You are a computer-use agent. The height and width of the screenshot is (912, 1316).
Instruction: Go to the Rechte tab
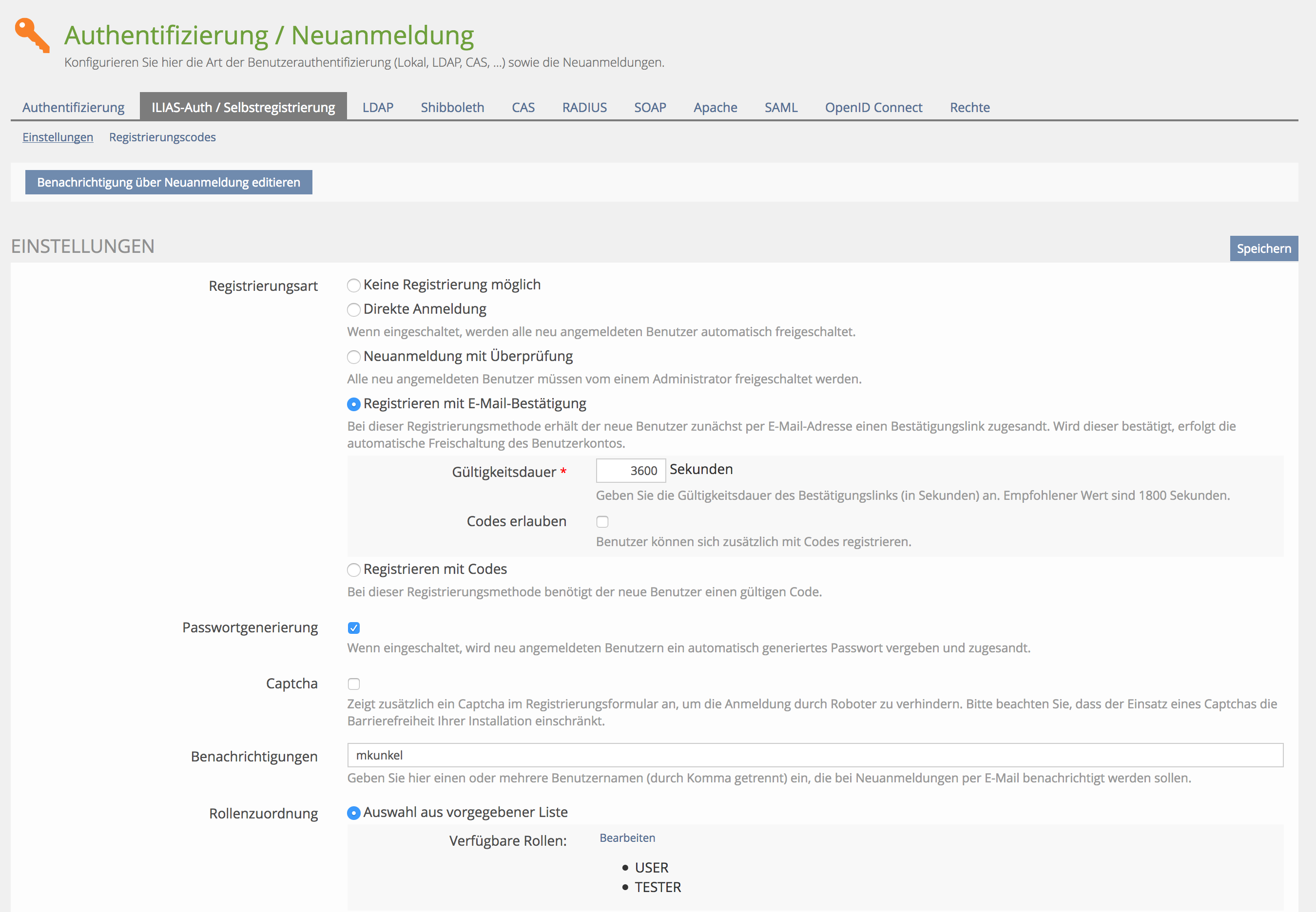pos(969,108)
